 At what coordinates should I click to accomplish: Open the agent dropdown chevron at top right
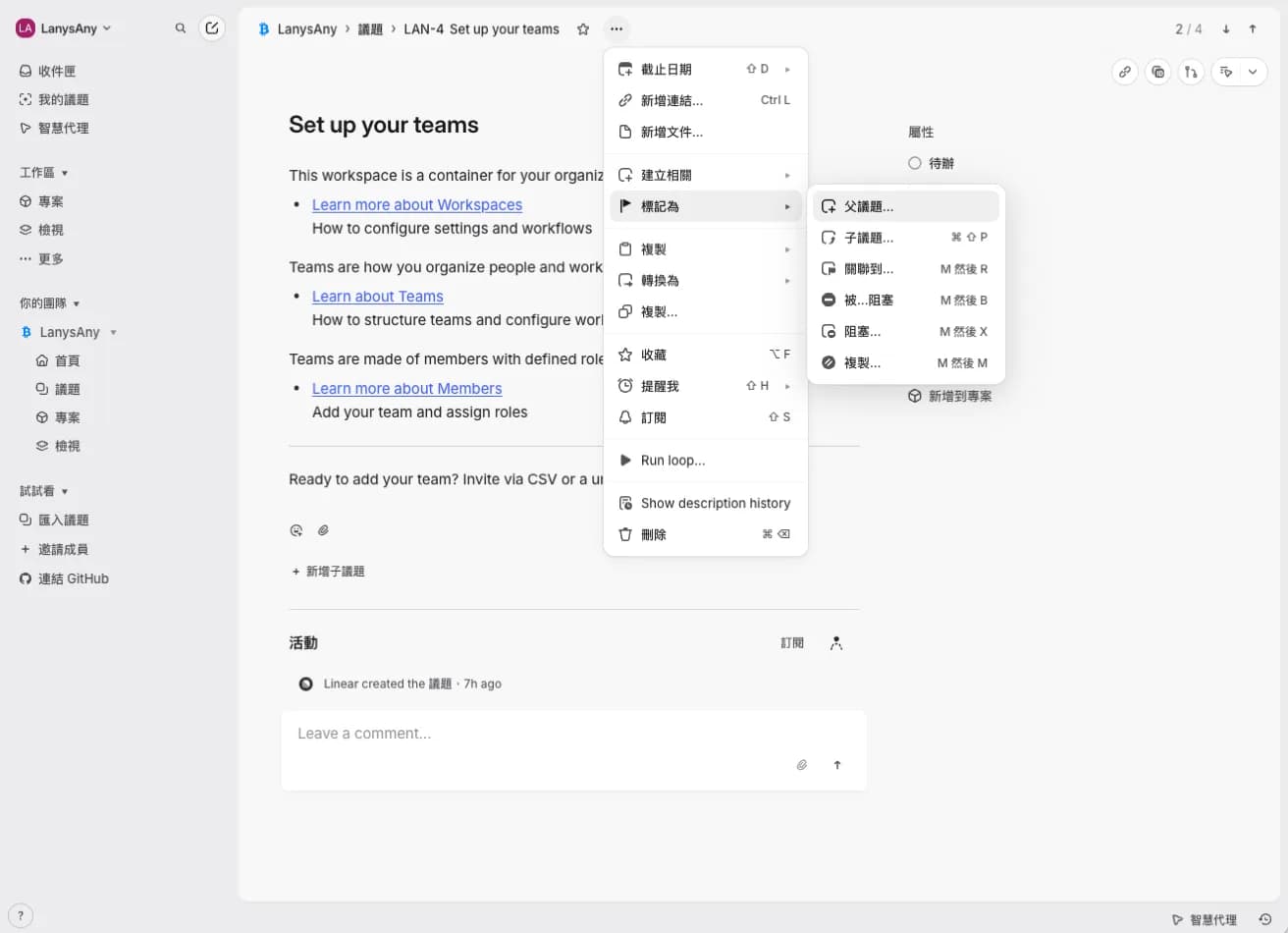click(x=1254, y=72)
